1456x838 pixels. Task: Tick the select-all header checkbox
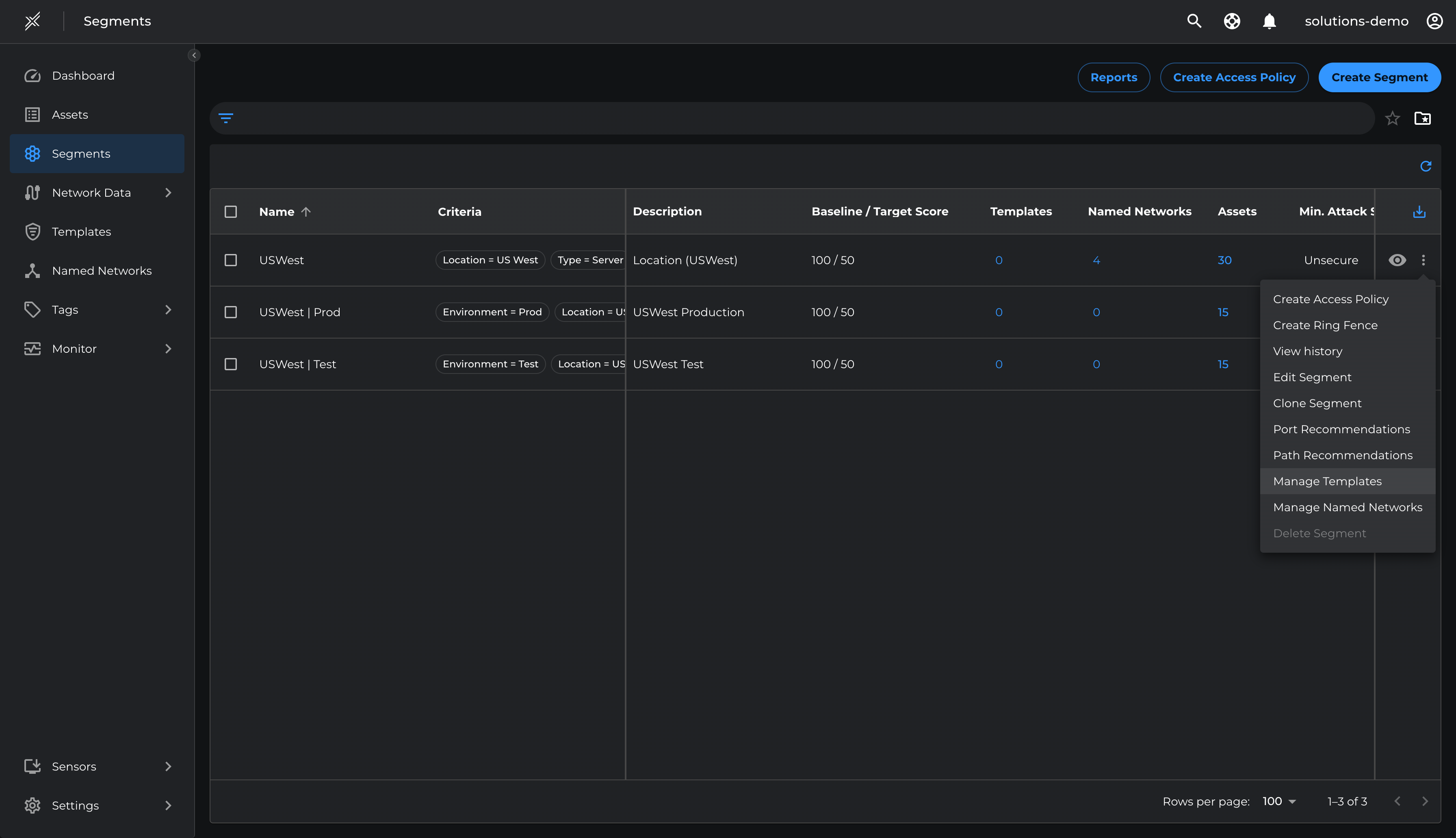point(231,212)
